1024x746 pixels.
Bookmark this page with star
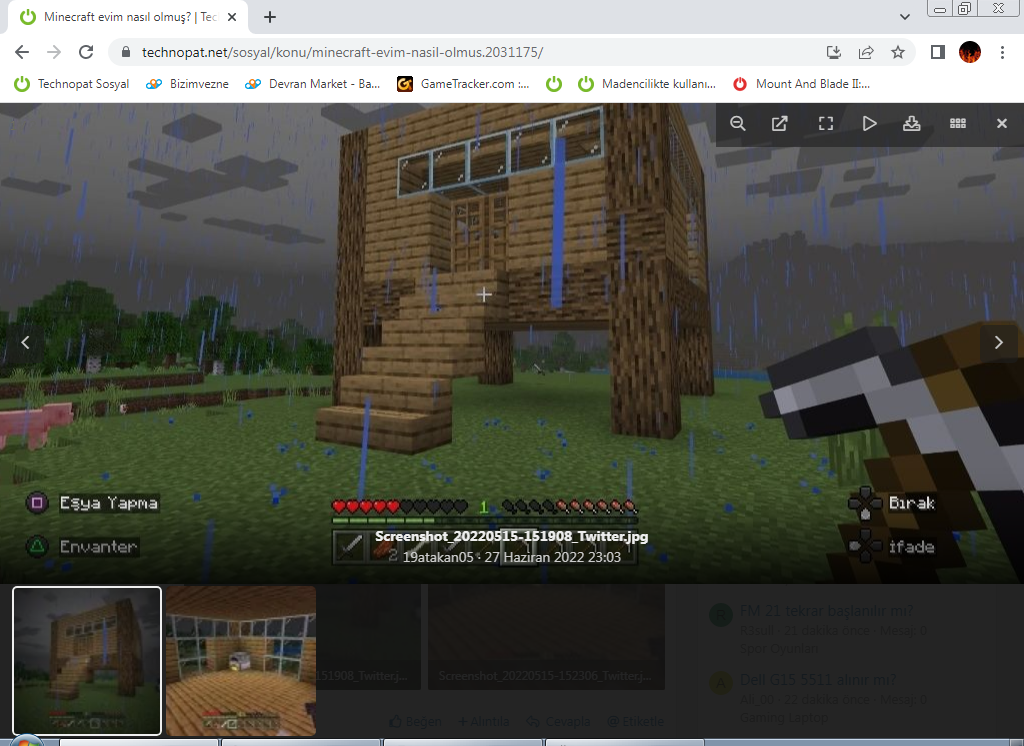(898, 52)
